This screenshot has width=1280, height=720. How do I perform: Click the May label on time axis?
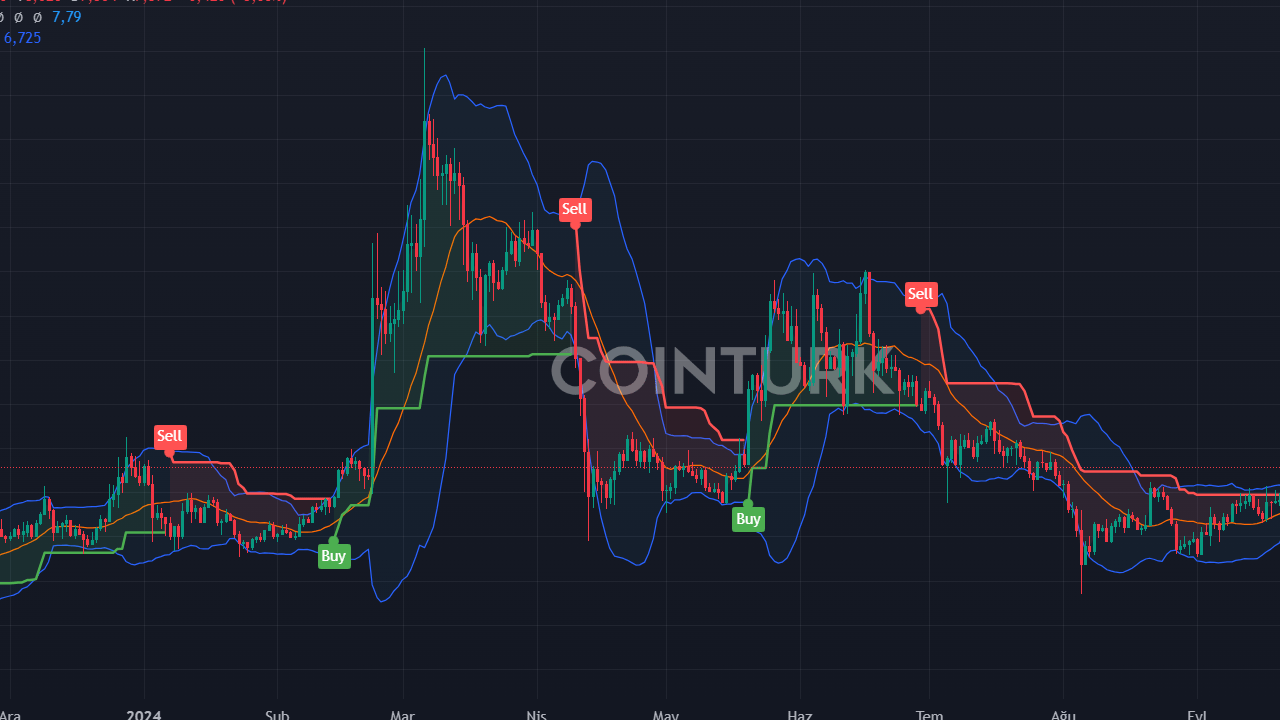666,714
